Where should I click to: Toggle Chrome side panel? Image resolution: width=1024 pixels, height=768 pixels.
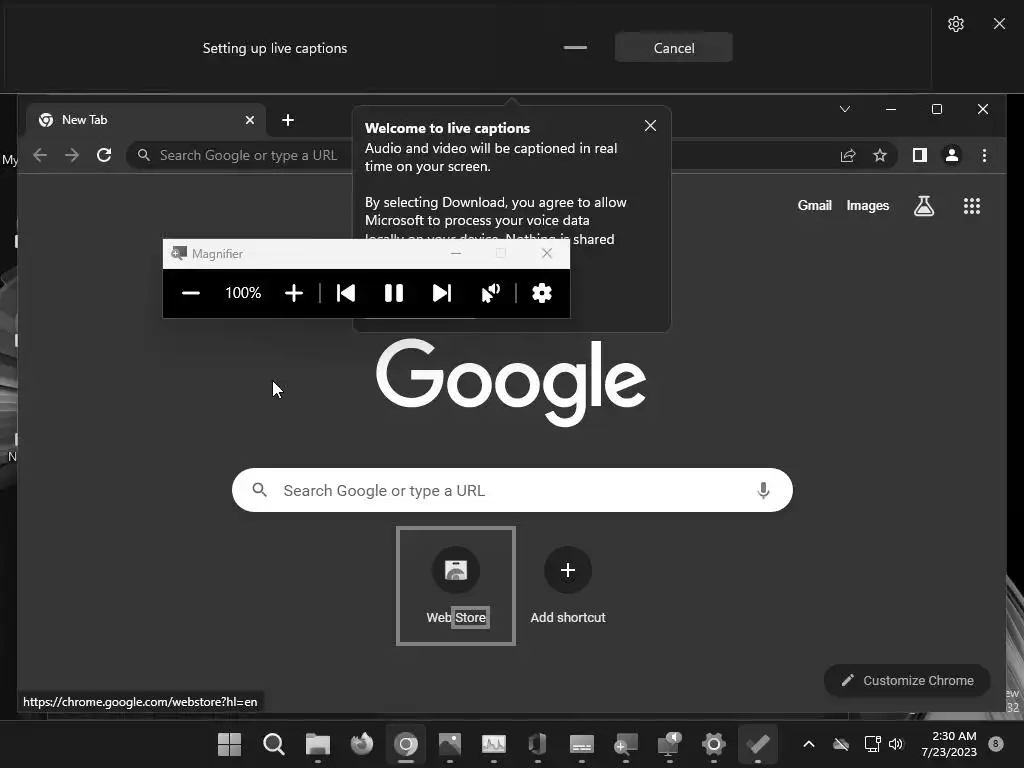pos(920,155)
